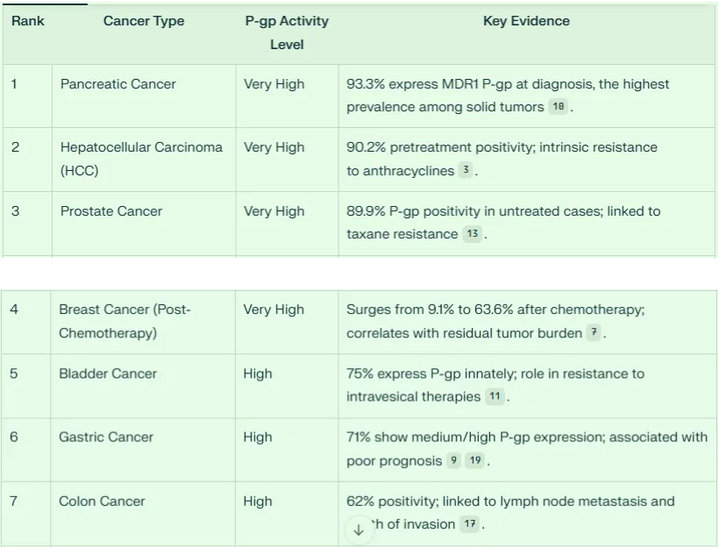Click citation 11 about intravesical therapies
The width and height of the screenshot is (719, 548).
point(494,397)
